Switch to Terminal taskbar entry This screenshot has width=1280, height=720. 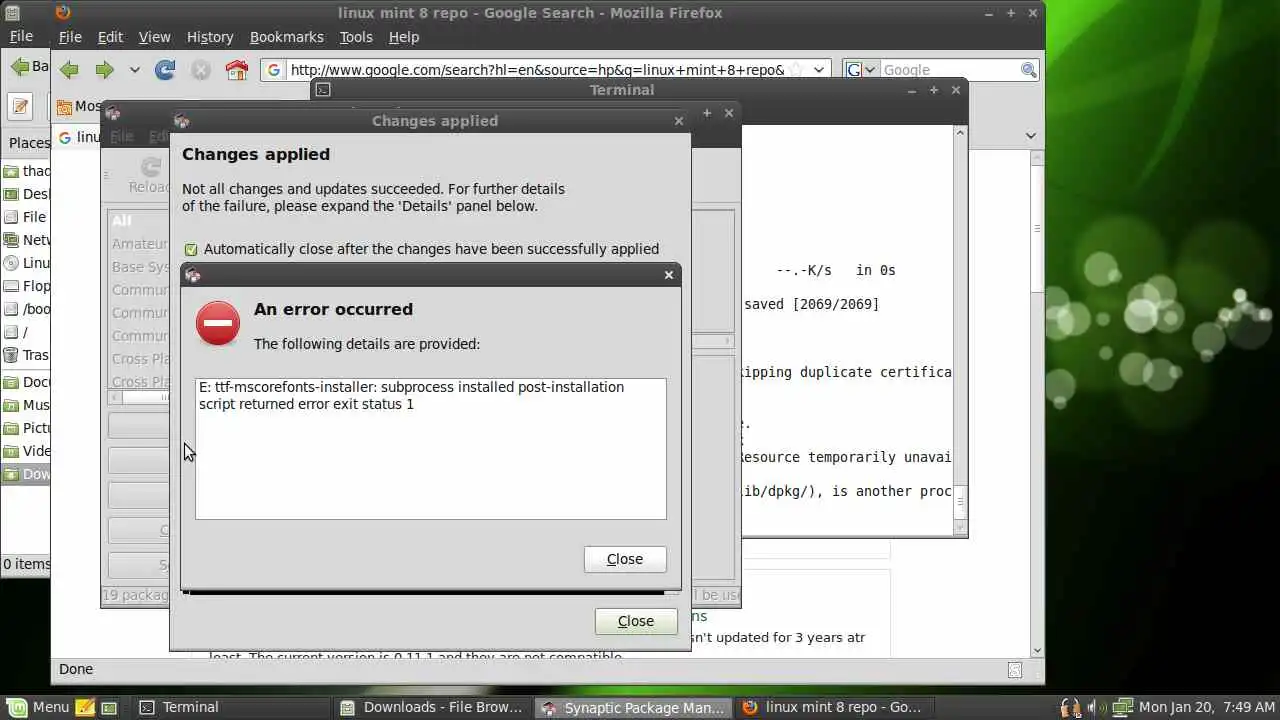click(230, 707)
